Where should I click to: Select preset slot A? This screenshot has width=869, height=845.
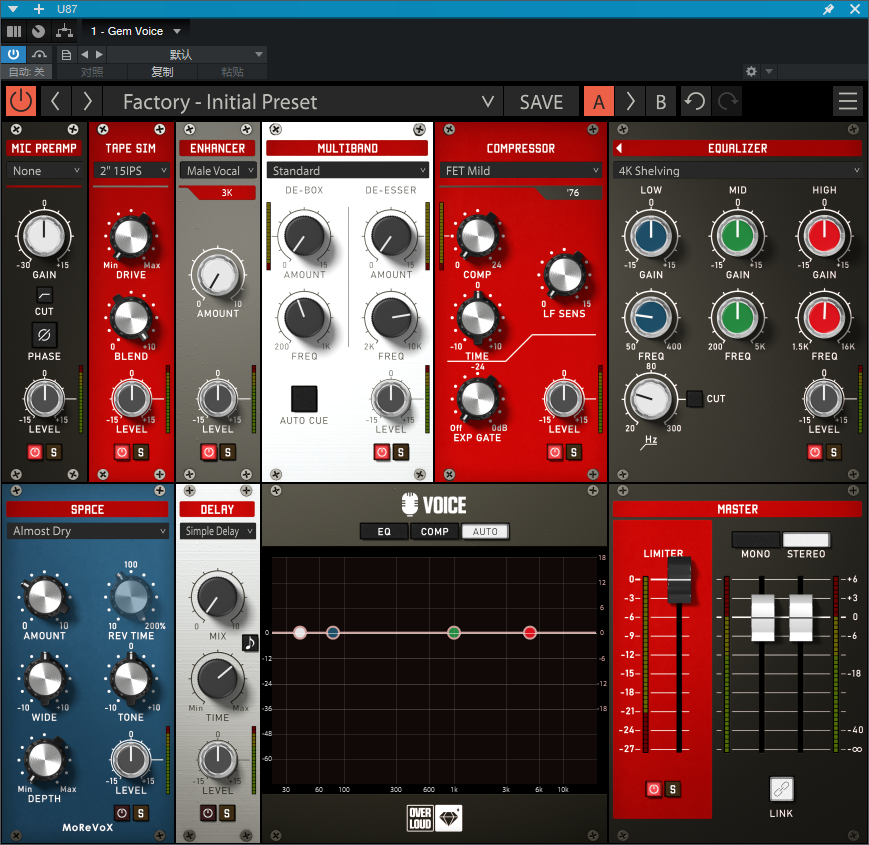pyautogui.click(x=599, y=101)
